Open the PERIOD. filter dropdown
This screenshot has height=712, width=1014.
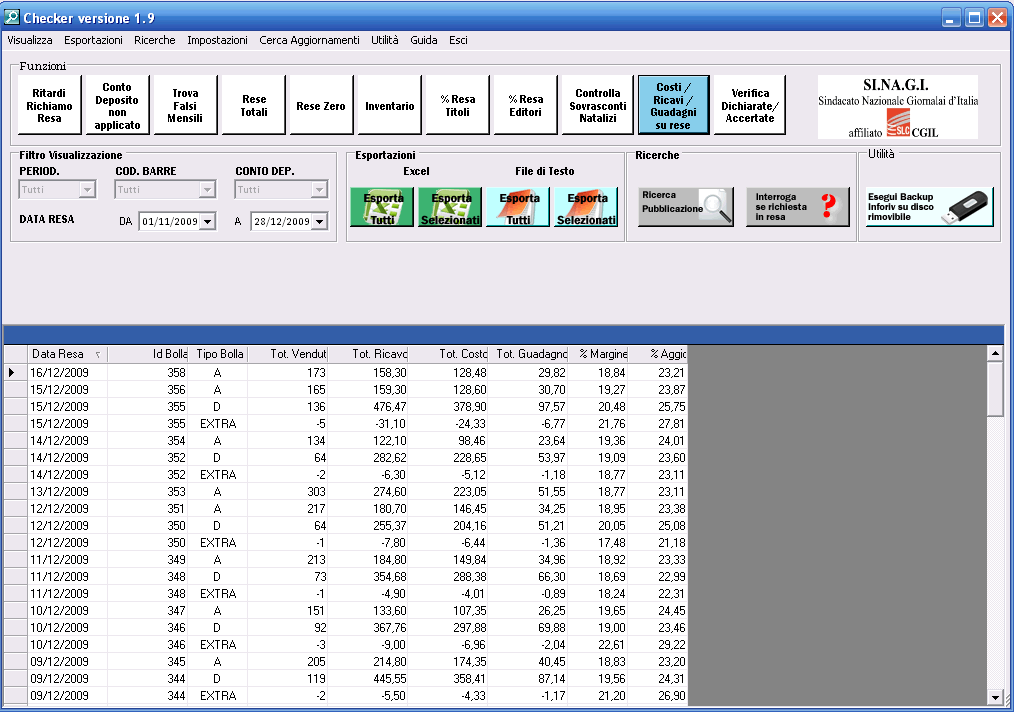pyautogui.click(x=87, y=189)
